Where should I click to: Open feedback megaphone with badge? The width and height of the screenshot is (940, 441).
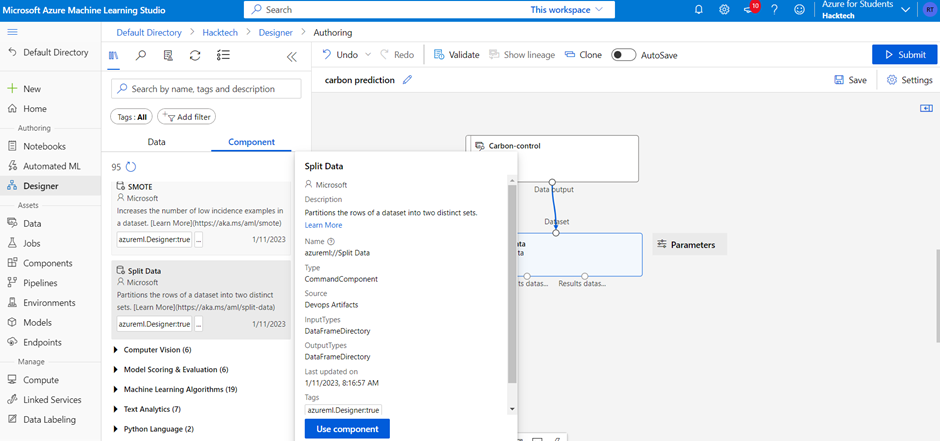(x=750, y=9)
